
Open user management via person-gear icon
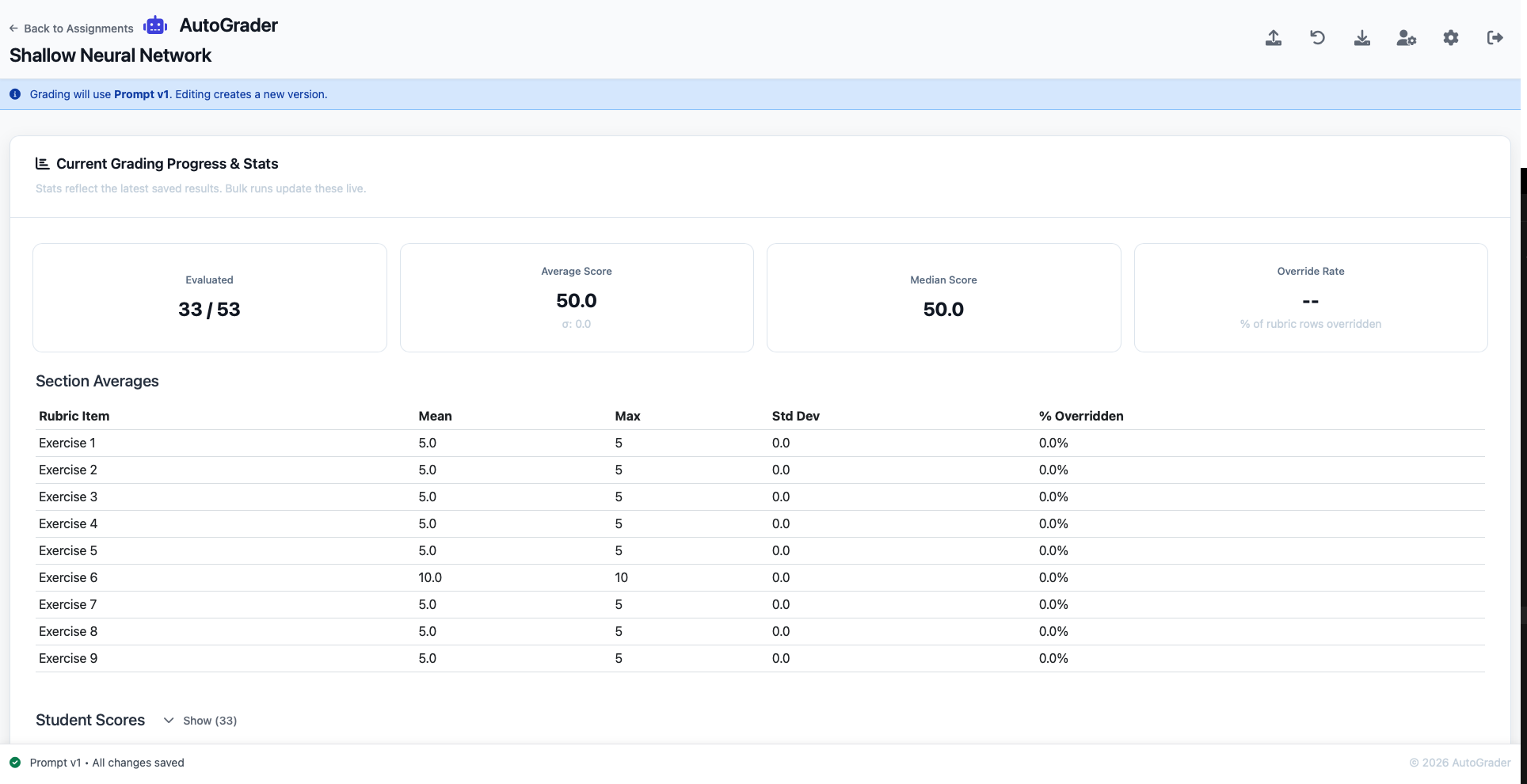pos(1406,38)
